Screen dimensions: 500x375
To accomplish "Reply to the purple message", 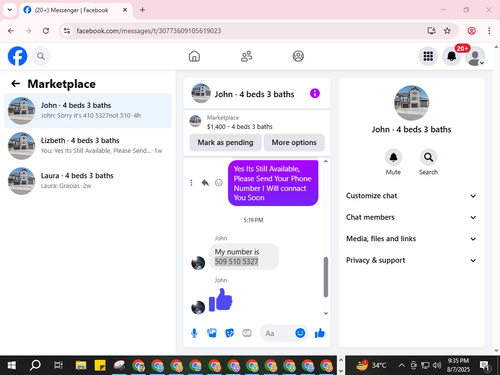I will coord(205,183).
